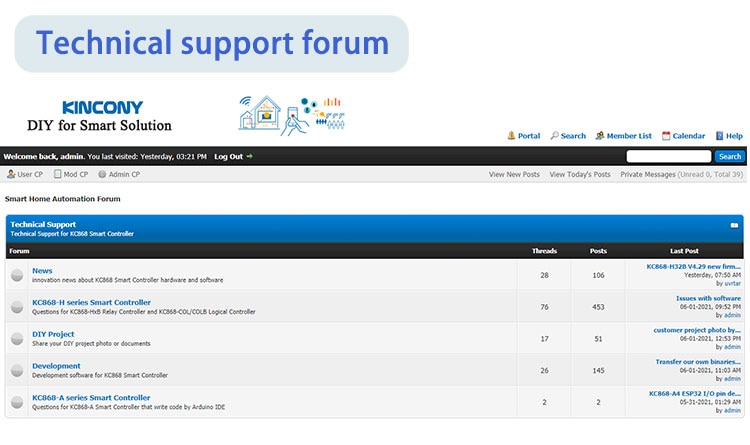Click the Help book icon
Screen dimensions: 750x445
[x=719, y=136]
